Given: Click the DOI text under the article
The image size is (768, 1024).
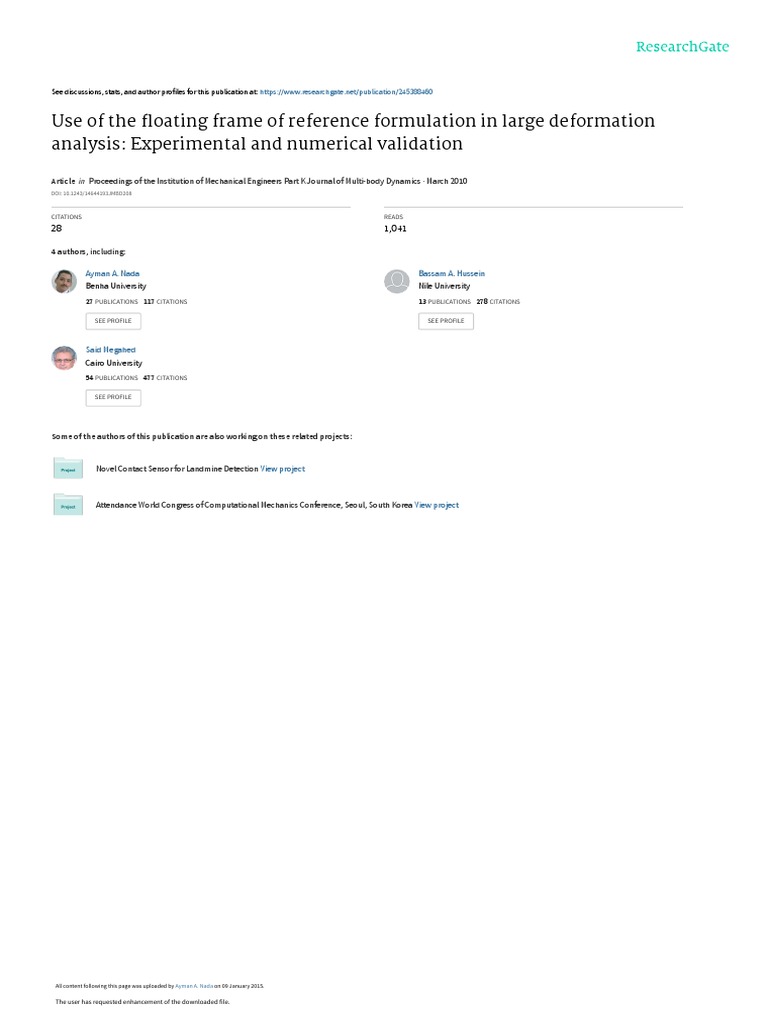Looking at the screenshot, I should point(91,193).
